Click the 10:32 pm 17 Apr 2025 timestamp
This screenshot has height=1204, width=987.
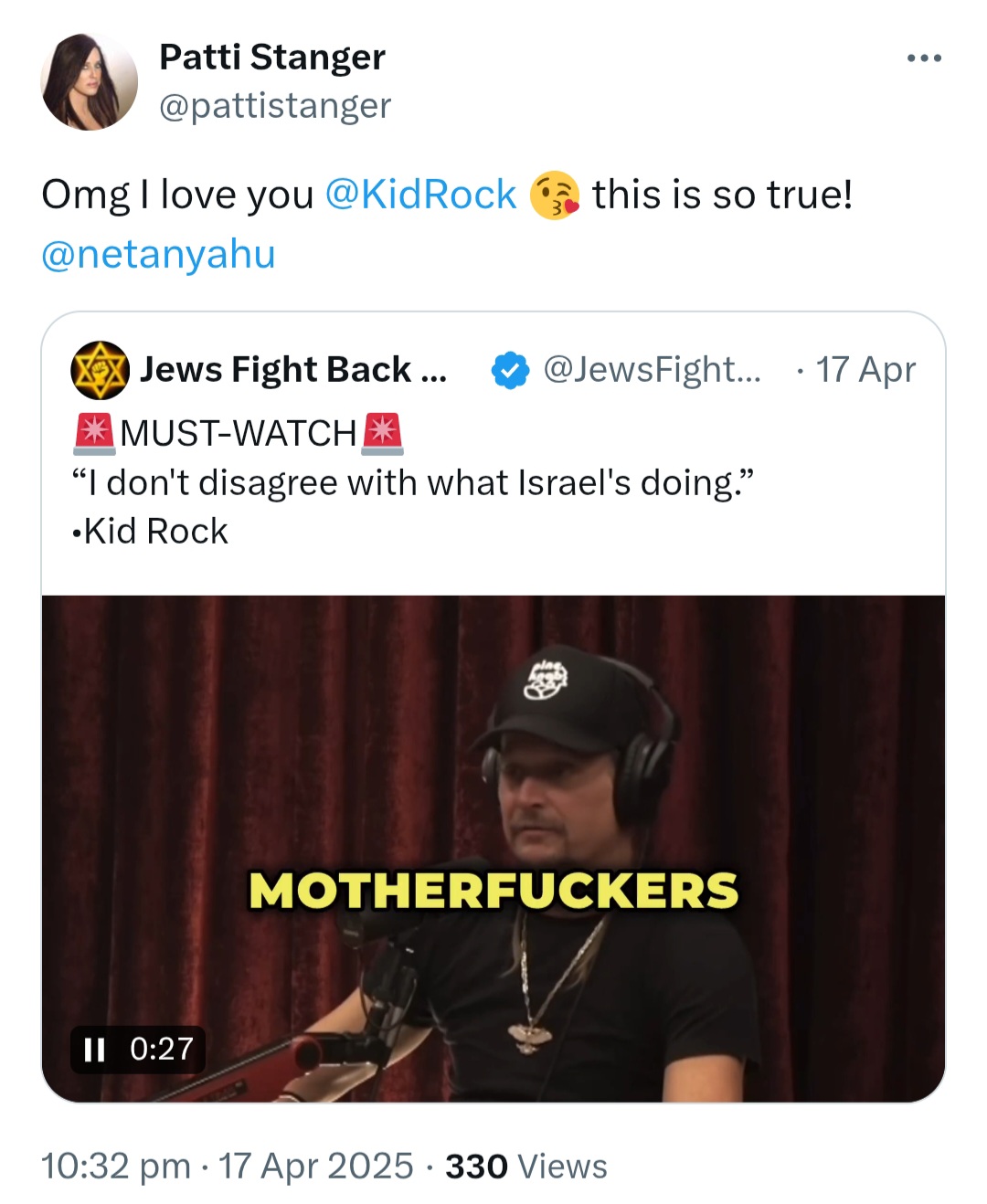point(228,1167)
